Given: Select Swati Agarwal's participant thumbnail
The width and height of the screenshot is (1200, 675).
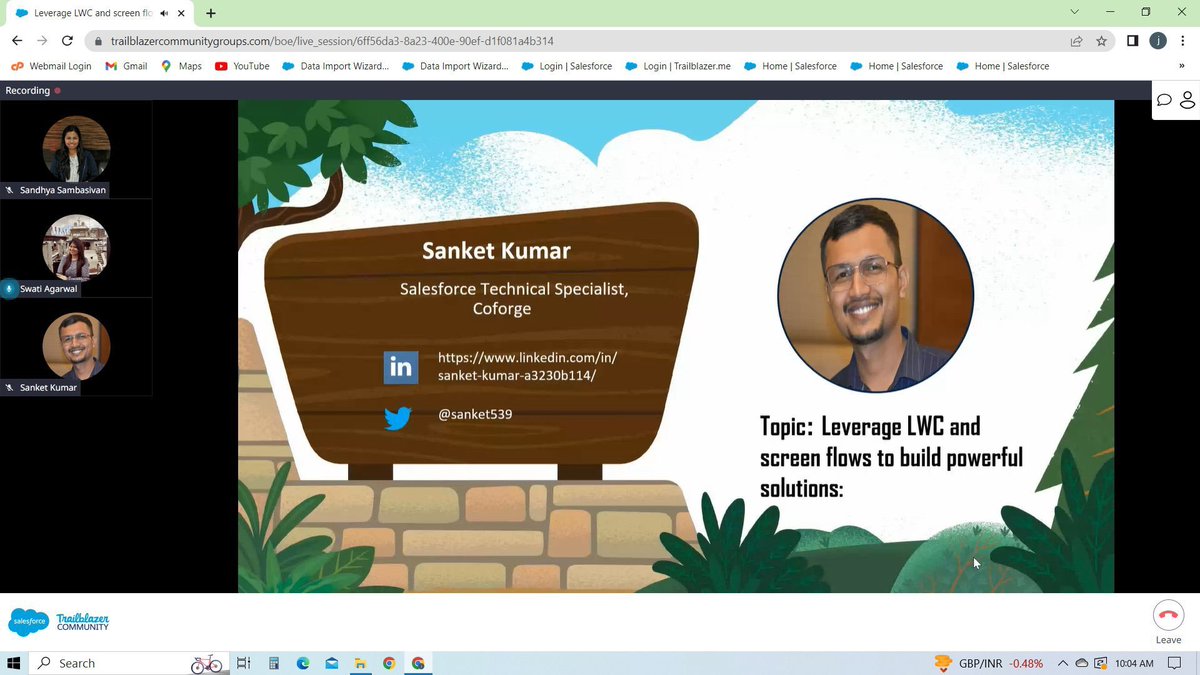Looking at the screenshot, I should point(76,247).
